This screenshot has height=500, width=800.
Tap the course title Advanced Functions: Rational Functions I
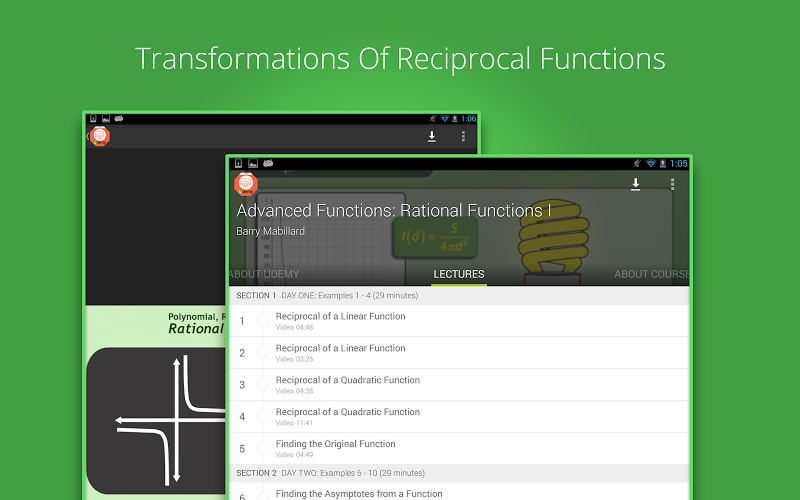coord(394,210)
